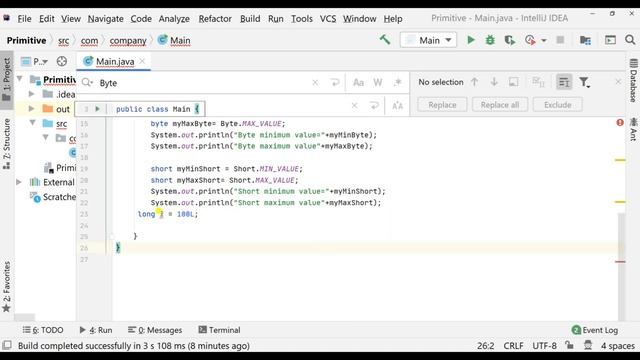Image resolution: width=640 pixels, height=360 pixels.
Task: Click the Stop process square icon
Action: [560, 40]
